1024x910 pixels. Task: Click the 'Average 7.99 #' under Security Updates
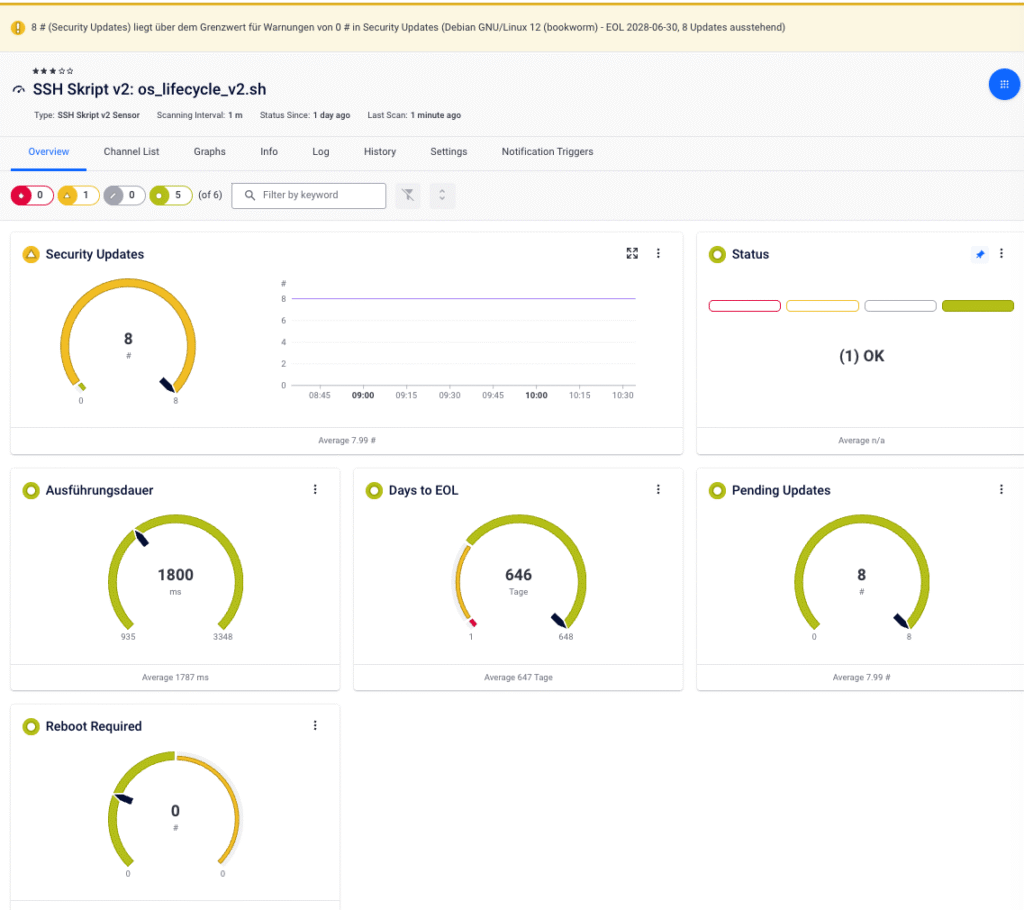pos(347,440)
